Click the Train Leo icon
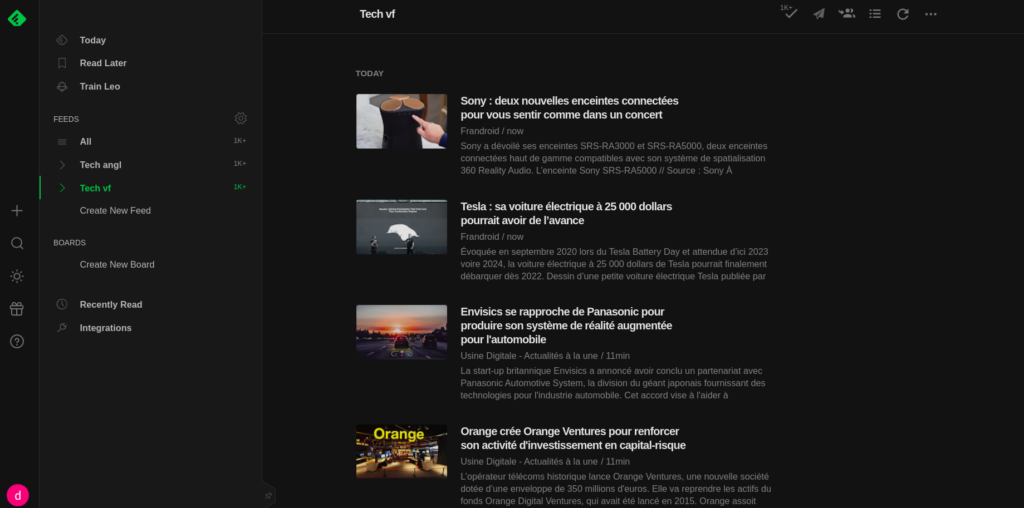The width and height of the screenshot is (1024, 508). point(62,86)
